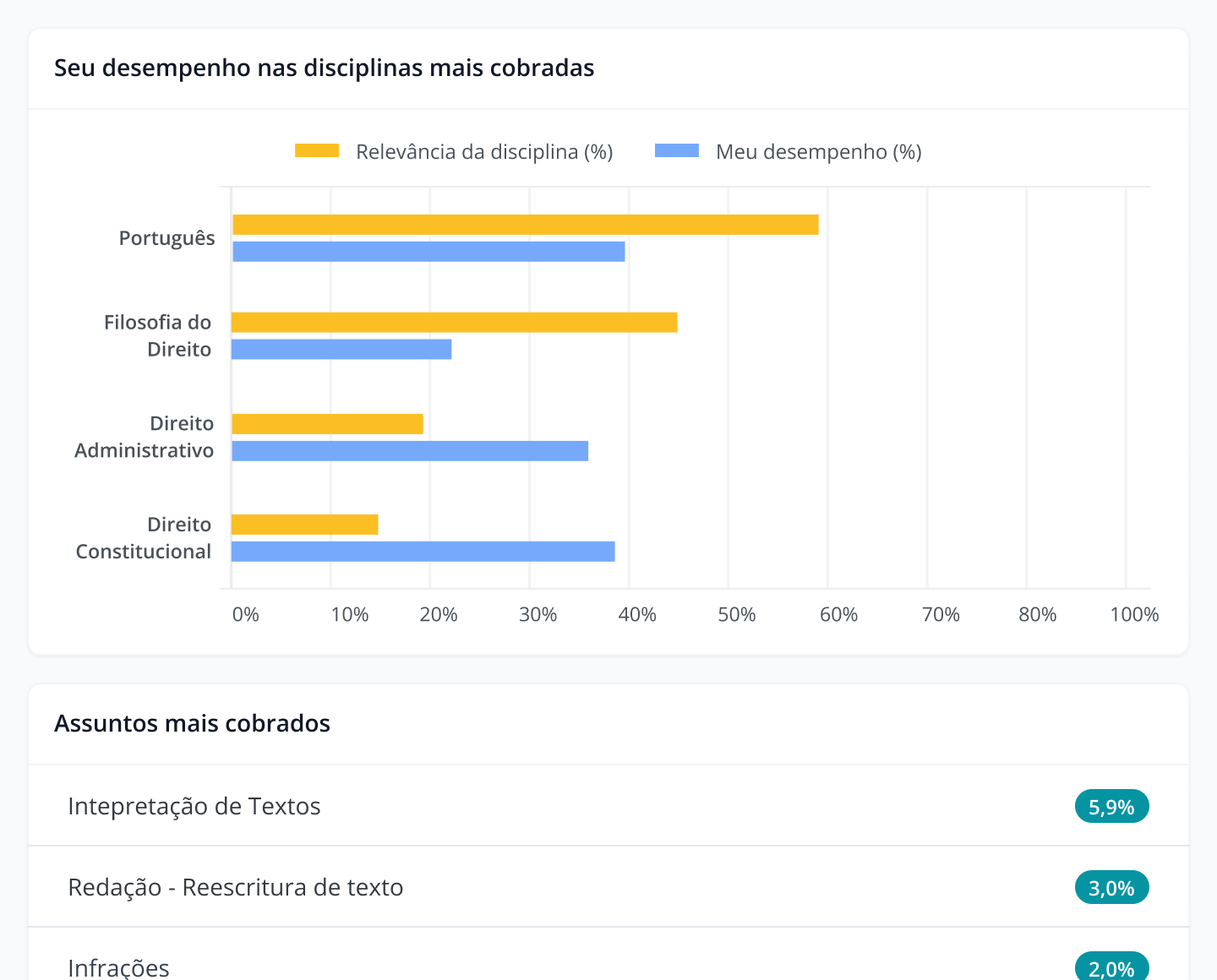Screen dimensions: 1217x980
Task: Click the yellow legend color swatch
Action: point(316,150)
